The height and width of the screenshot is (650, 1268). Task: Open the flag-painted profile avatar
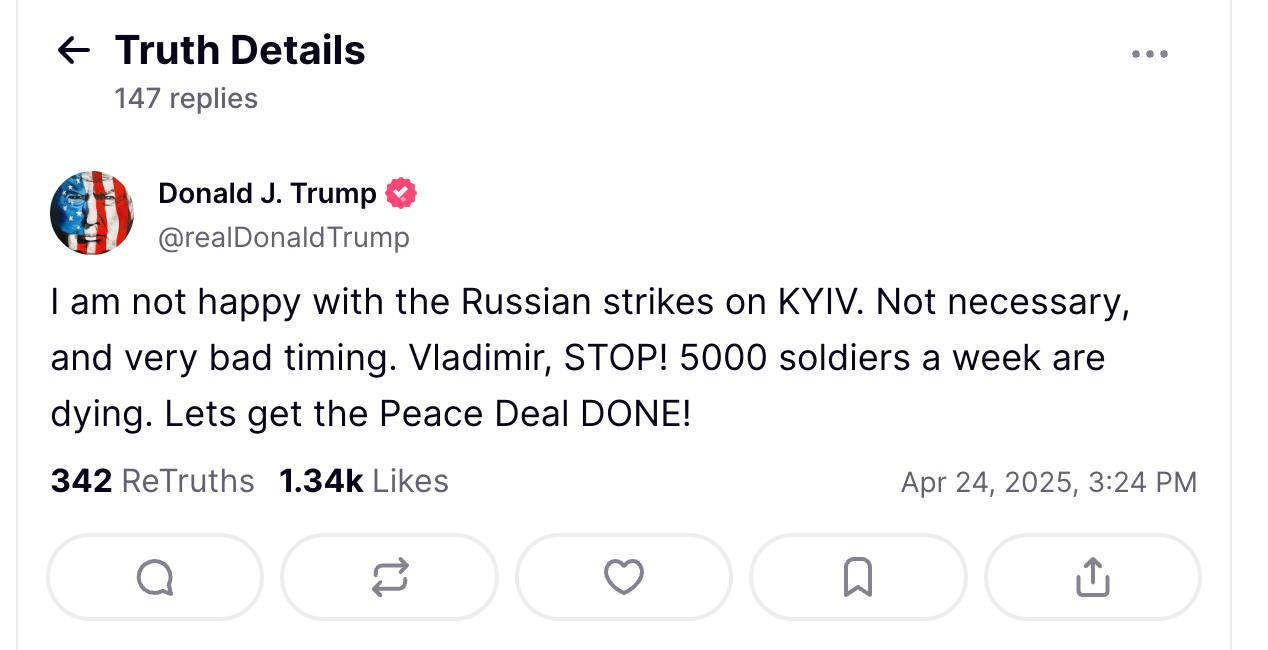point(92,213)
